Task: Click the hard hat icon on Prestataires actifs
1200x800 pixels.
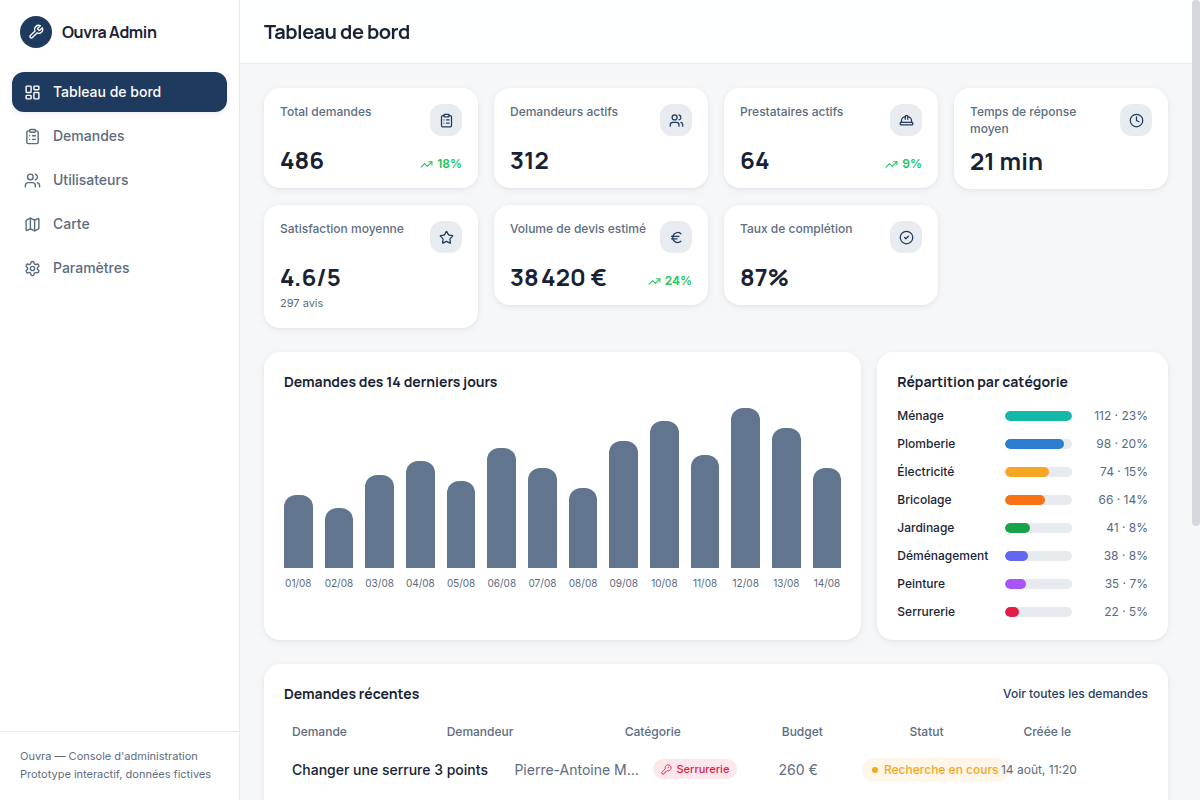Action: [906, 120]
